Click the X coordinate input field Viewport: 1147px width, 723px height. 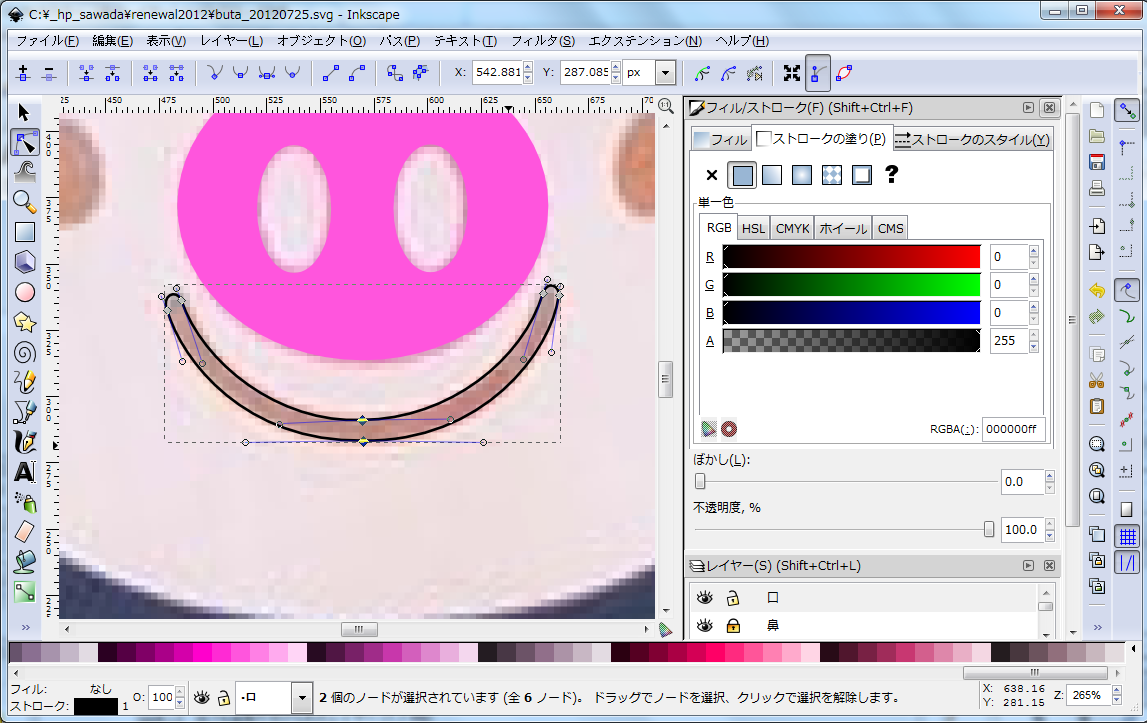(498, 72)
